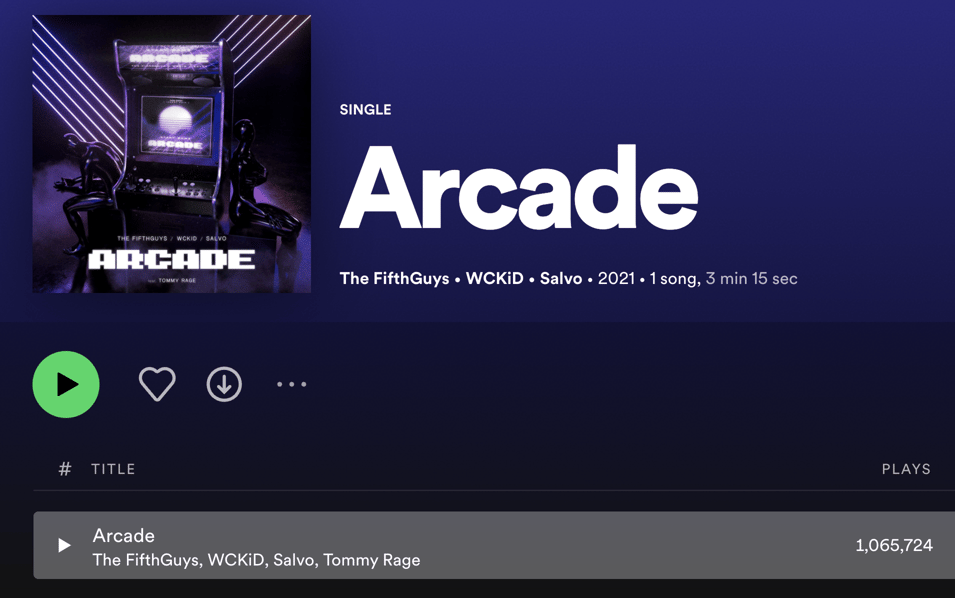Viewport: 955px width, 598px height.
Task: Play the Arcade track in the row
Action: 64,545
